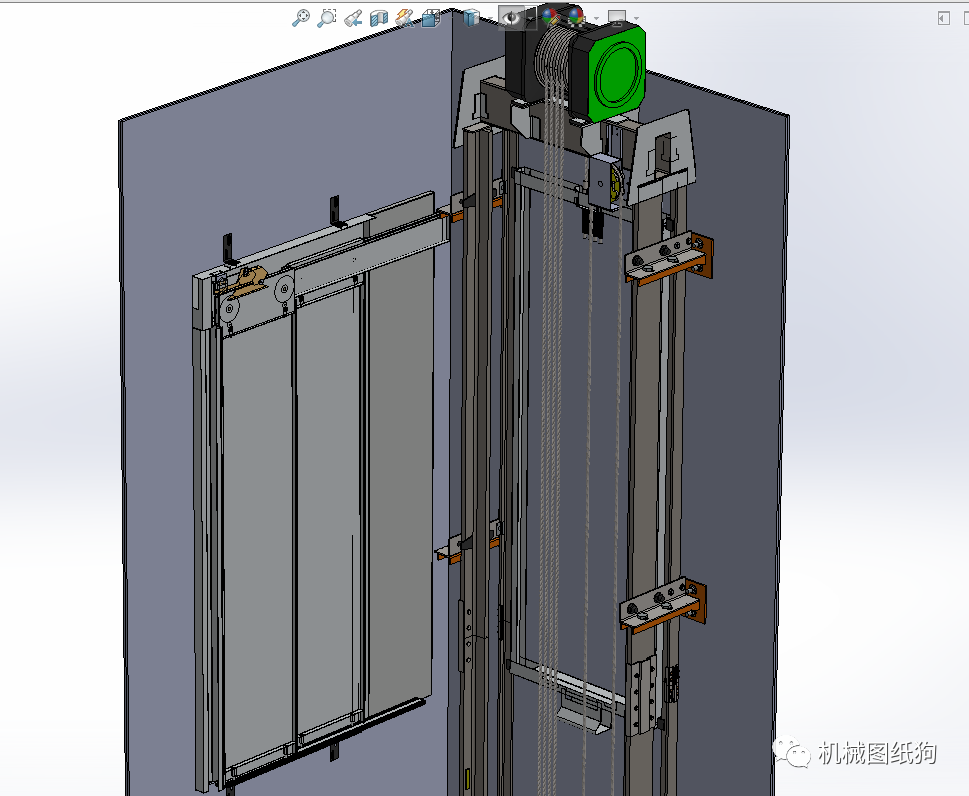This screenshot has width=969, height=796.
Task: Open View Settings monitor icon
Action: coord(617,17)
